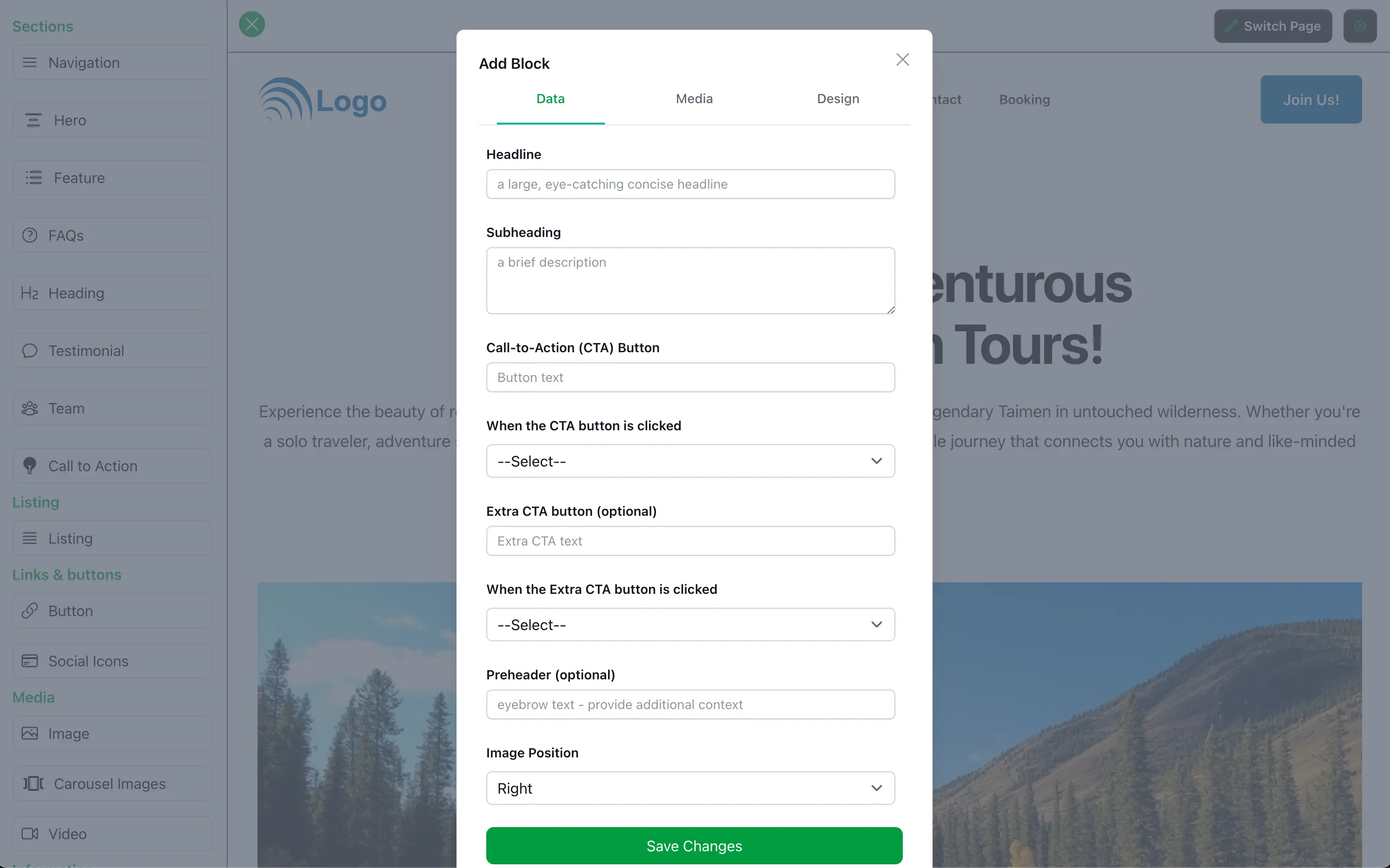The width and height of the screenshot is (1390, 868).
Task: Click the Save Changes button
Action: point(694,846)
